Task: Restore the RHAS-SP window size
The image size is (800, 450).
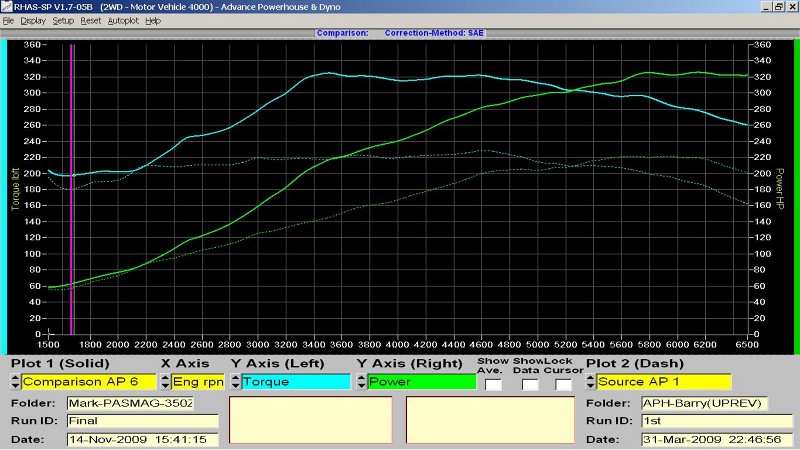Action: click(779, 7)
